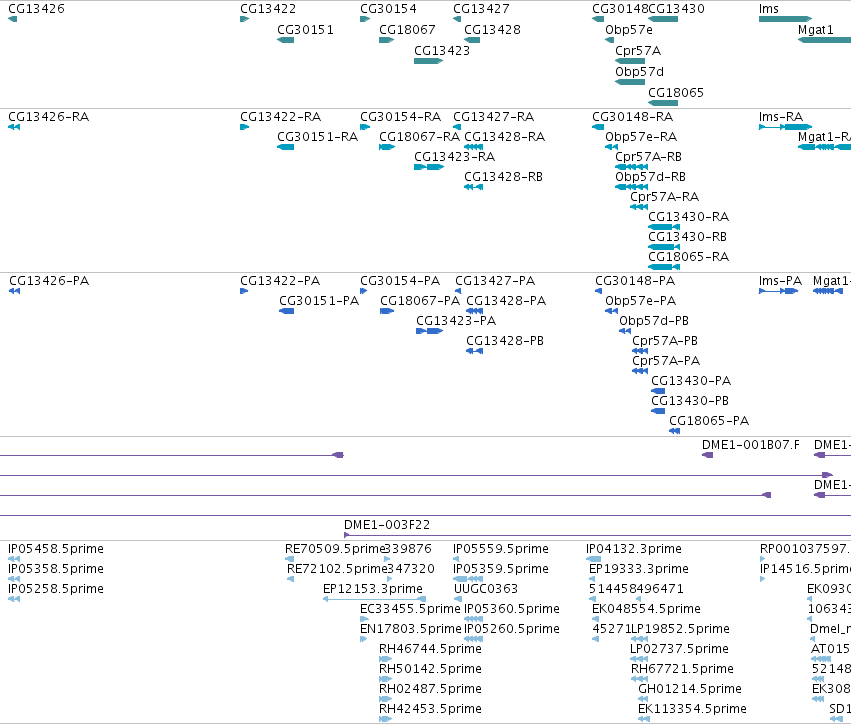Select the CG13423 gene arrow glyph
Screen dimensions: 851x724
pyautogui.click(x=428, y=61)
